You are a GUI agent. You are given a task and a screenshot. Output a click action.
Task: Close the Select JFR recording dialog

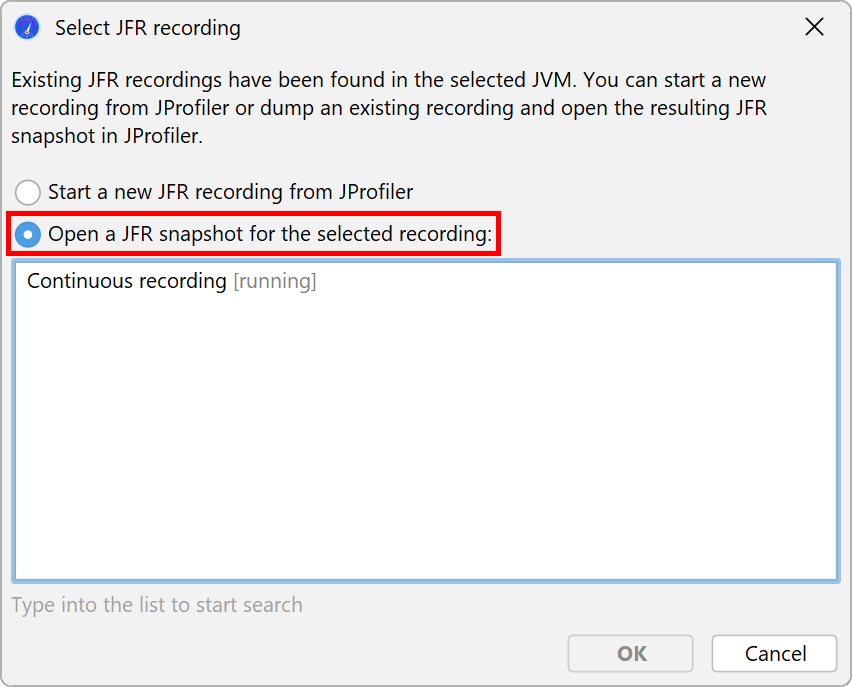coord(814,27)
